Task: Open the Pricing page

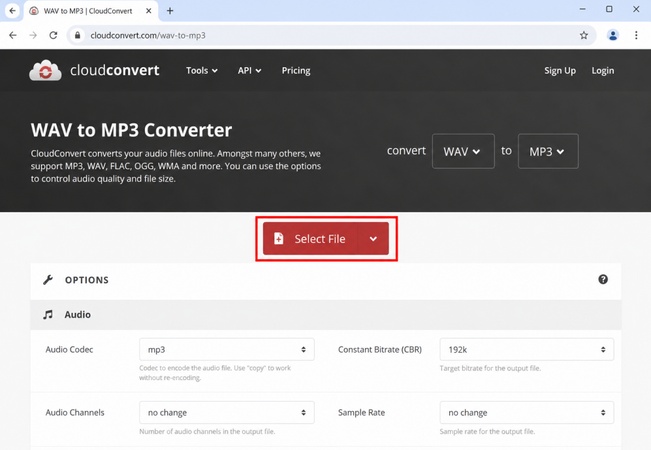Action: pyautogui.click(x=296, y=71)
